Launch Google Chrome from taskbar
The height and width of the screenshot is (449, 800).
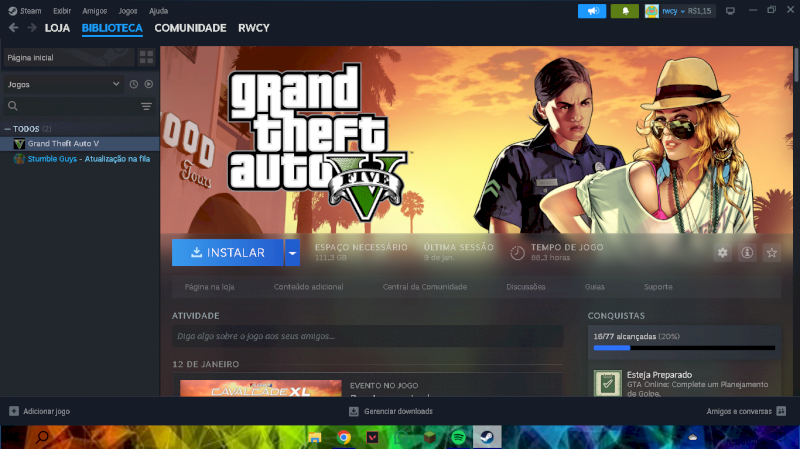344,437
